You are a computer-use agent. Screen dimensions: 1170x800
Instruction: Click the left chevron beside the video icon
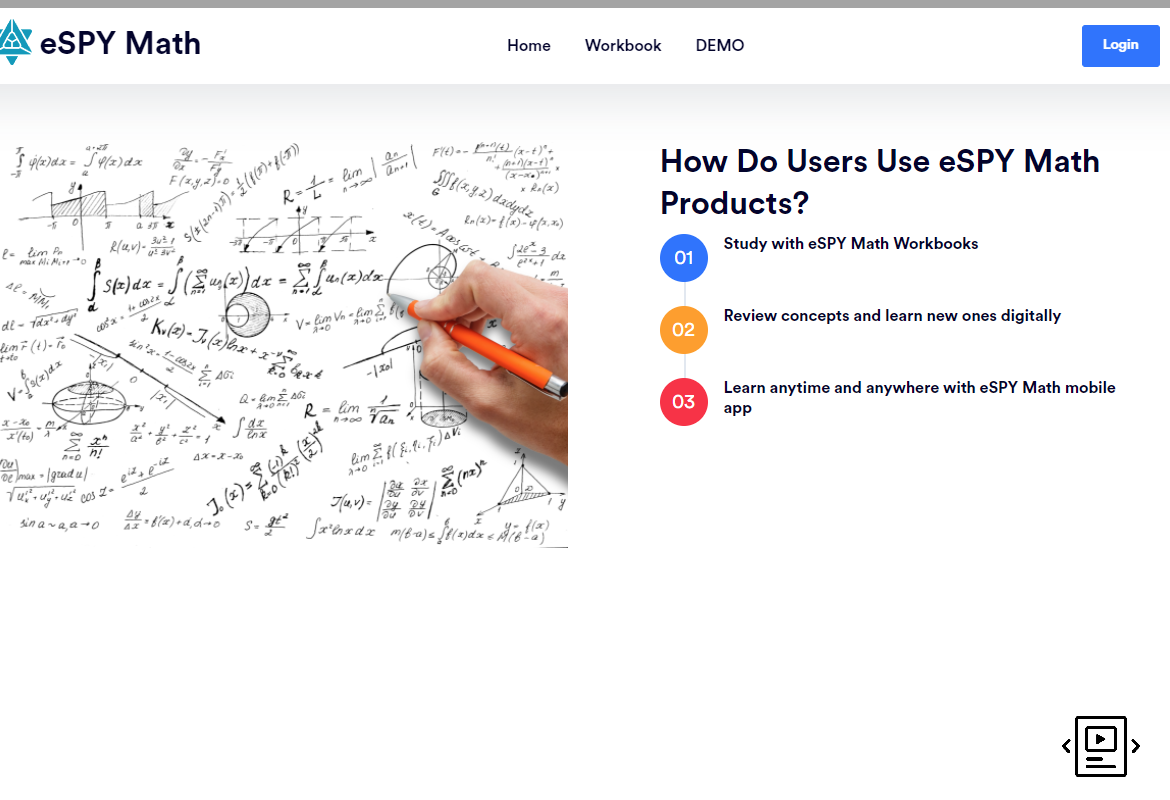(1066, 746)
